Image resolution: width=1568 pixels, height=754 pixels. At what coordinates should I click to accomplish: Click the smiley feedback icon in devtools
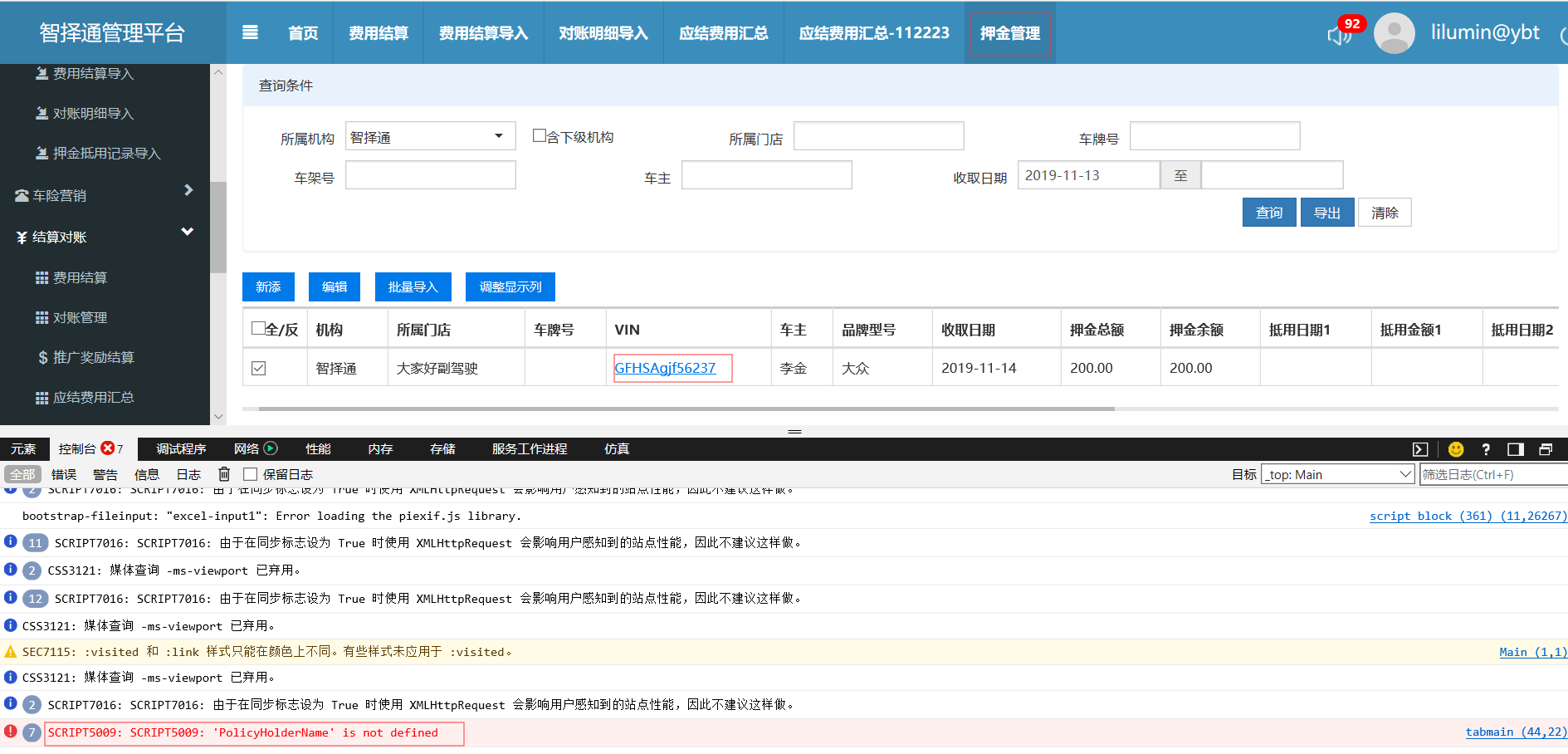coord(1455,449)
